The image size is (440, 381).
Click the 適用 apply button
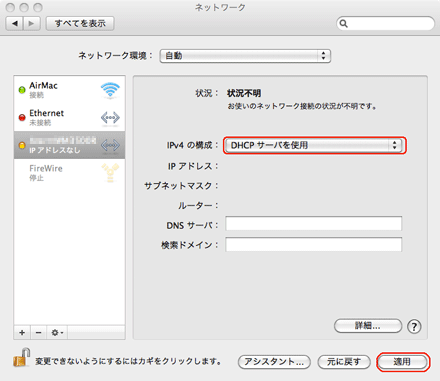click(402, 362)
